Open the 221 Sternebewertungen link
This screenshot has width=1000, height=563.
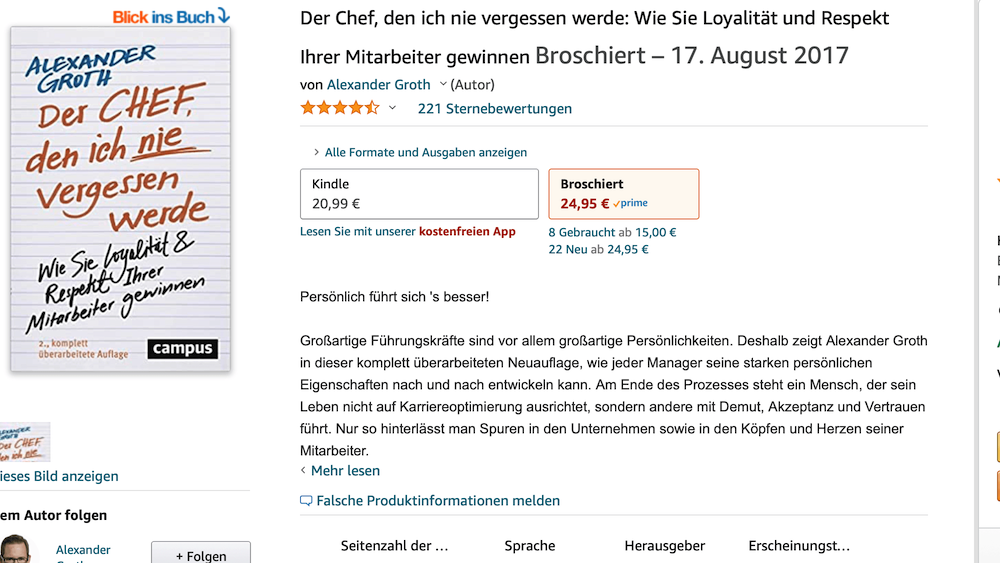(494, 108)
